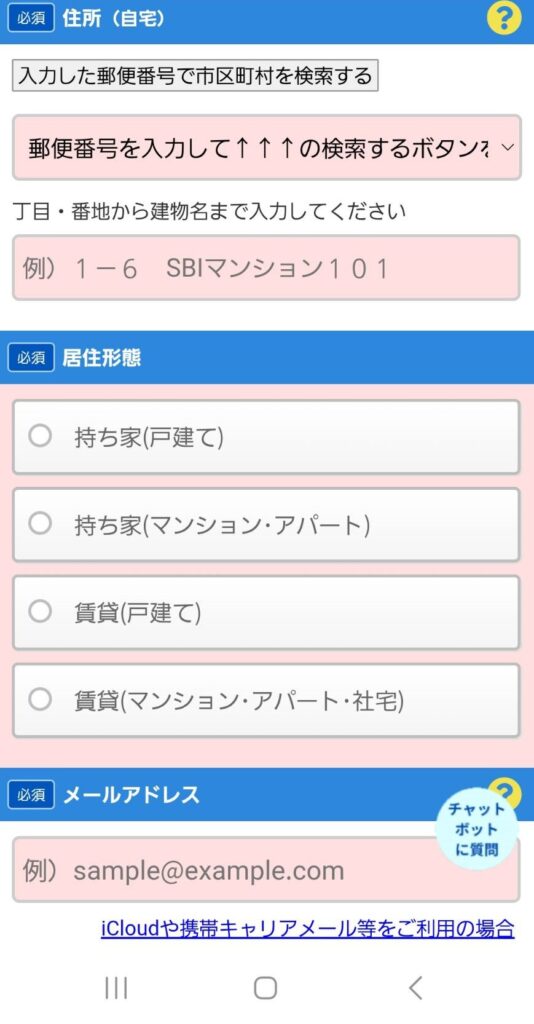This screenshot has width=534, height=1024.
Task: Tap the Android back arrow icon
Action: (416, 988)
